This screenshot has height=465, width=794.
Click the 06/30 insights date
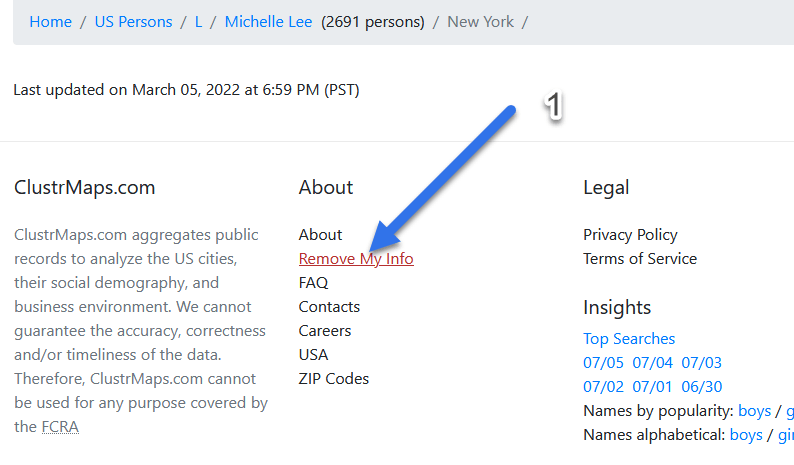[x=702, y=386]
